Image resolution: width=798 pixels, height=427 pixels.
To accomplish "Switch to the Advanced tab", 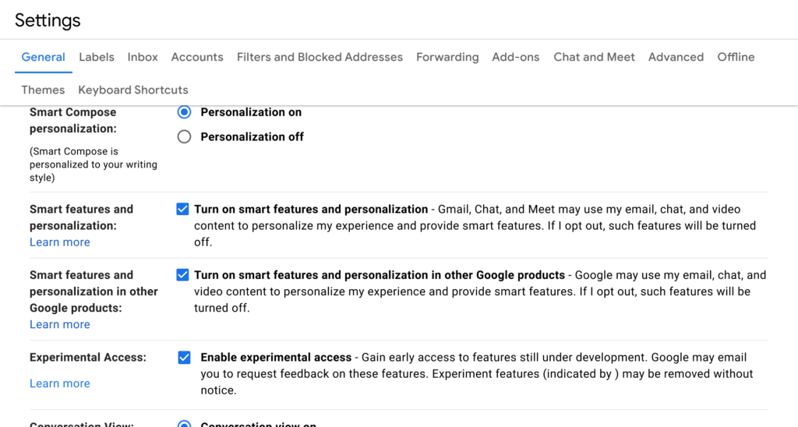I will click(x=676, y=57).
